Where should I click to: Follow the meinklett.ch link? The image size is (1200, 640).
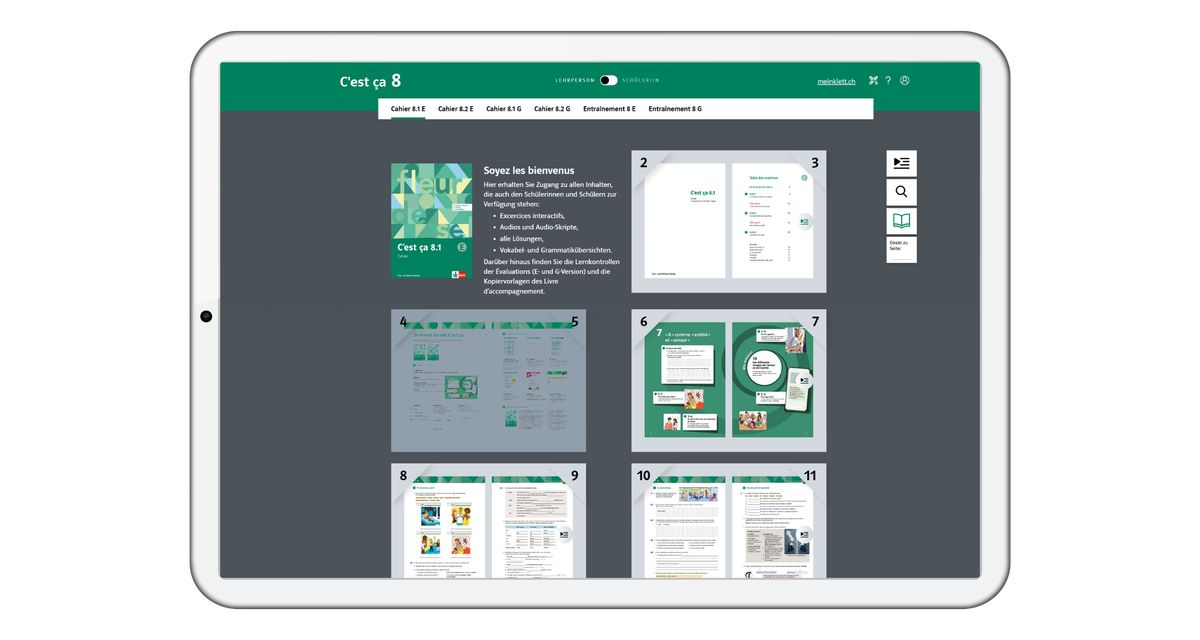coord(836,81)
